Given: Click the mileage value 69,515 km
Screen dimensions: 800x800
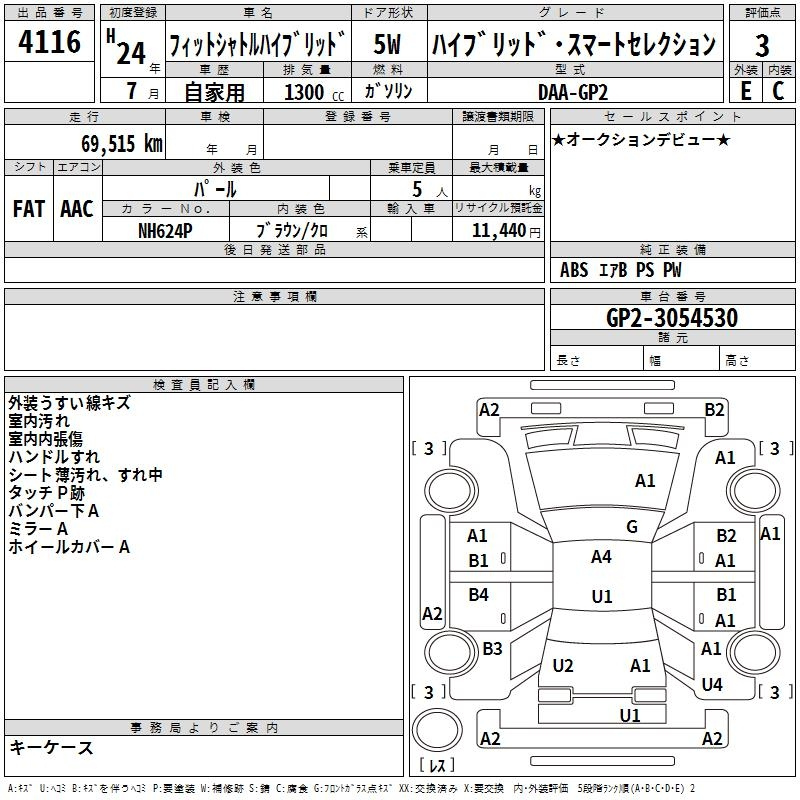Looking at the screenshot, I should click(x=122, y=143).
